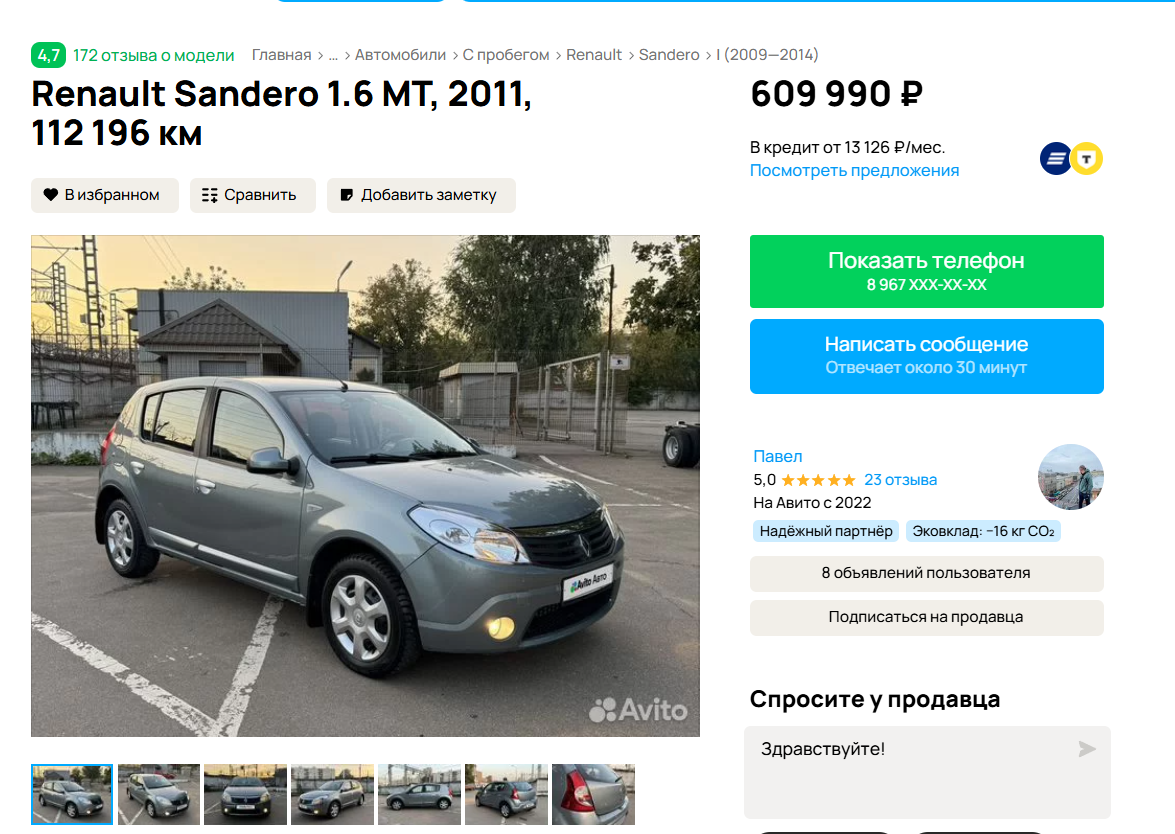Open the 23 отзыва reviews link
1175x834 pixels.
pyautogui.click(x=900, y=480)
